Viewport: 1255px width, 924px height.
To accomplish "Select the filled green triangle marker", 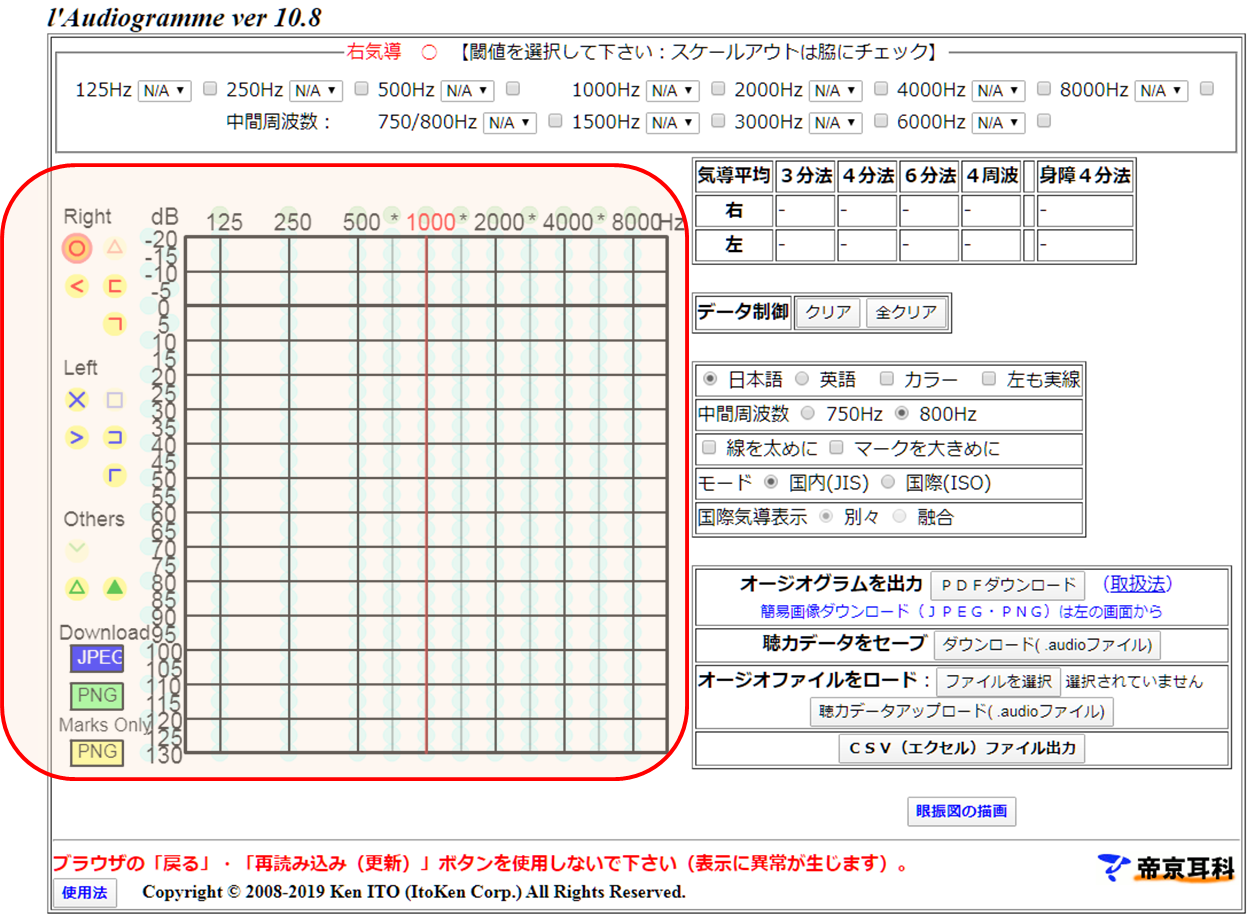I will click(x=115, y=587).
